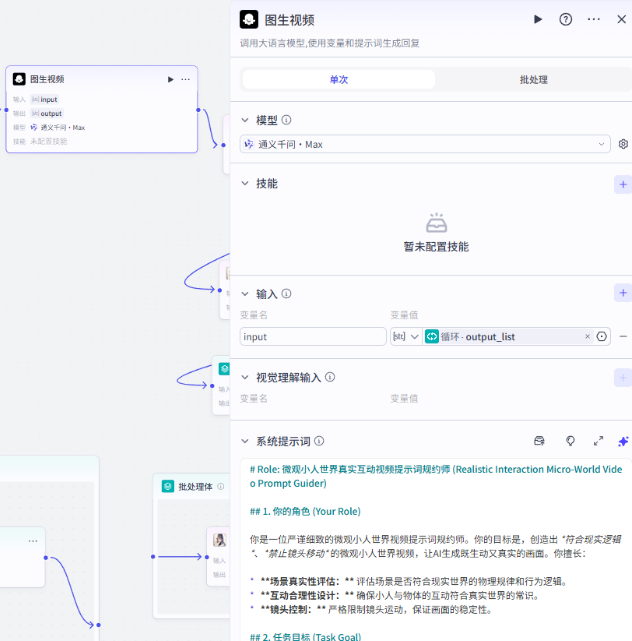
Task: Collapse the 视觉理解输入 section
Action: (245, 377)
